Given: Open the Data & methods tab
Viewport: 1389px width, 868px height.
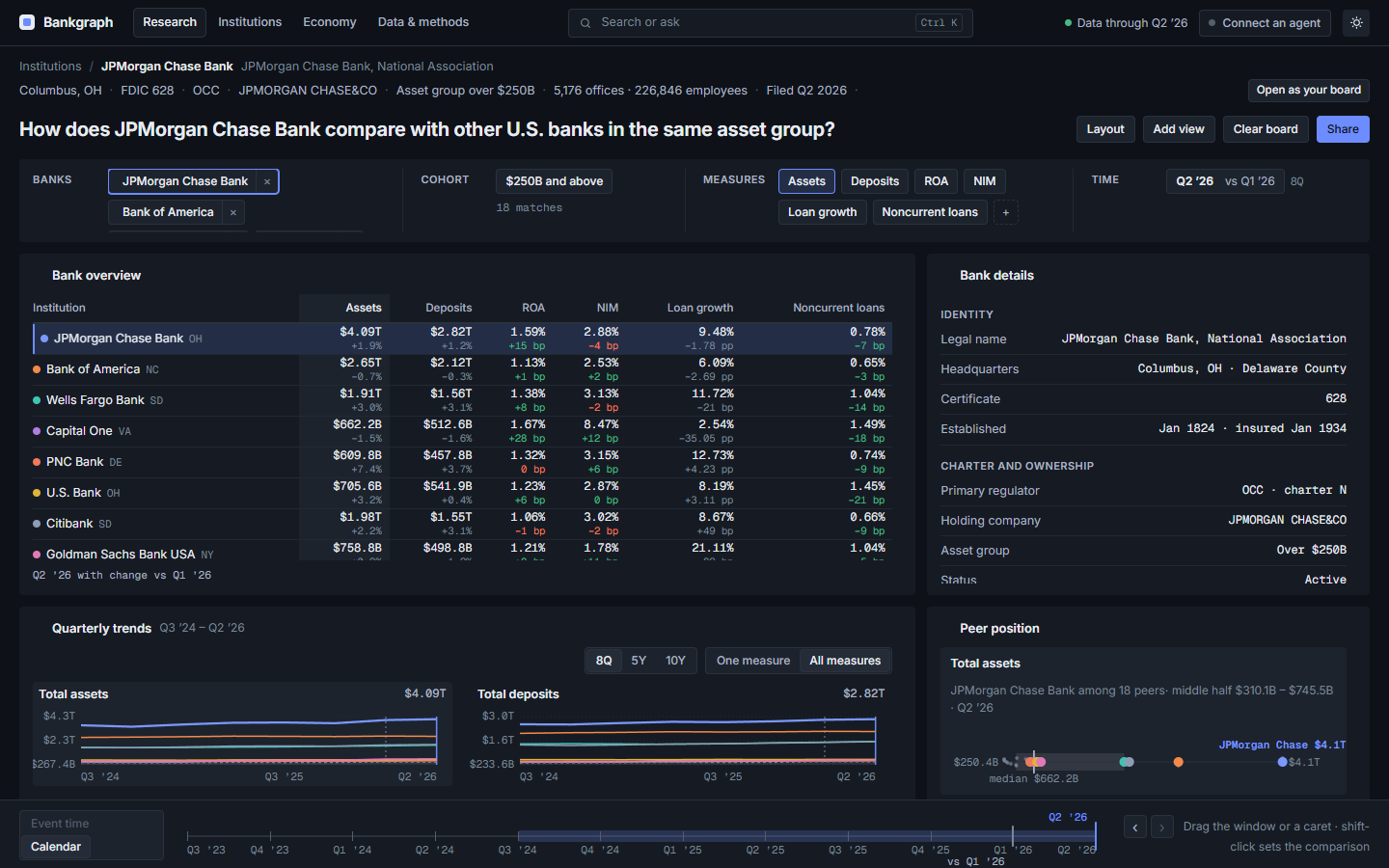Looking at the screenshot, I should 423,22.
